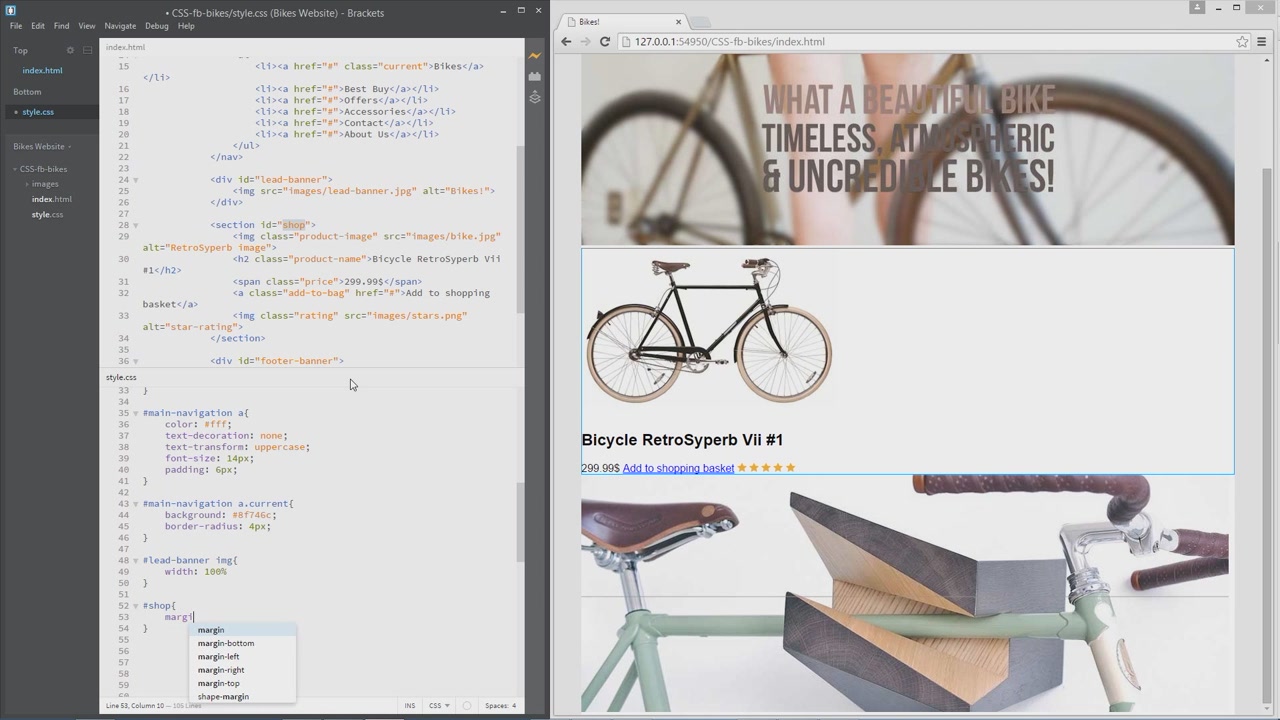This screenshot has height=720, width=1280.
Task: Click the Bicycle RetroSuperb Vii #1 heading
Action: (682, 440)
